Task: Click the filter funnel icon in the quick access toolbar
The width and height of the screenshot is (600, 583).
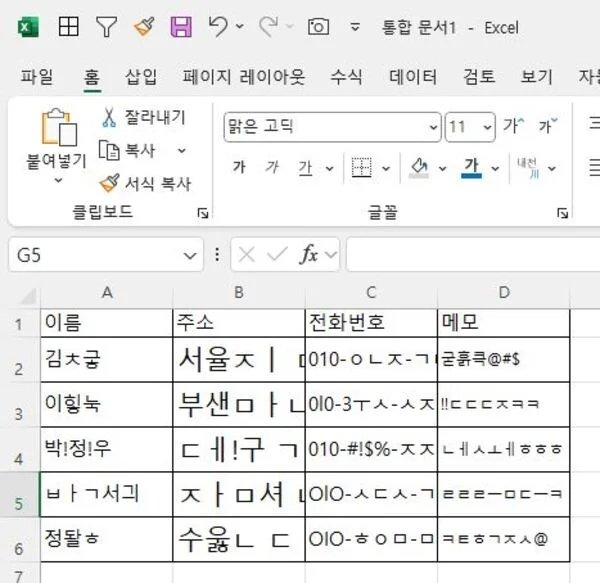Action: click(x=106, y=27)
